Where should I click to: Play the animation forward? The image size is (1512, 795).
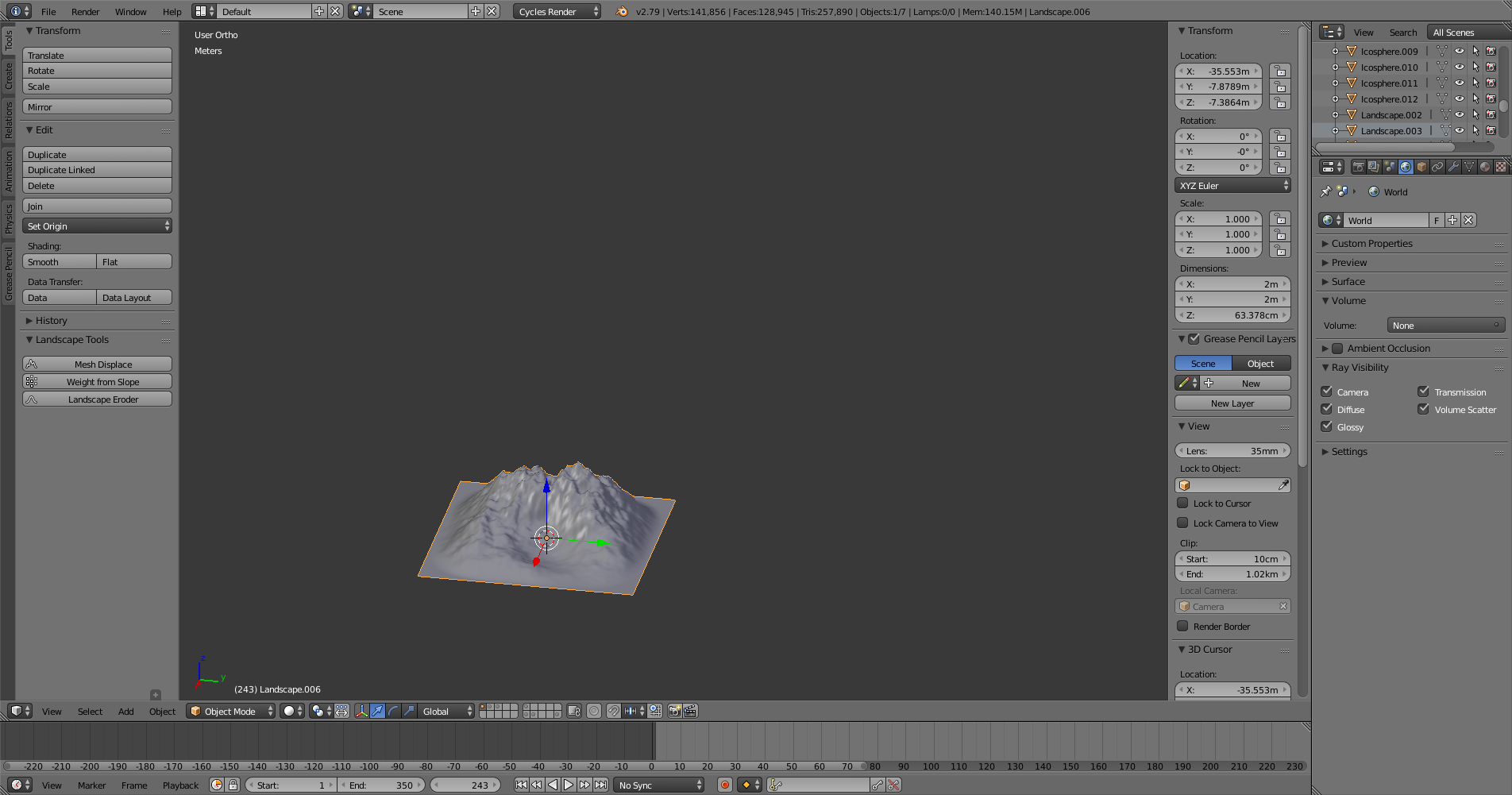(569, 785)
